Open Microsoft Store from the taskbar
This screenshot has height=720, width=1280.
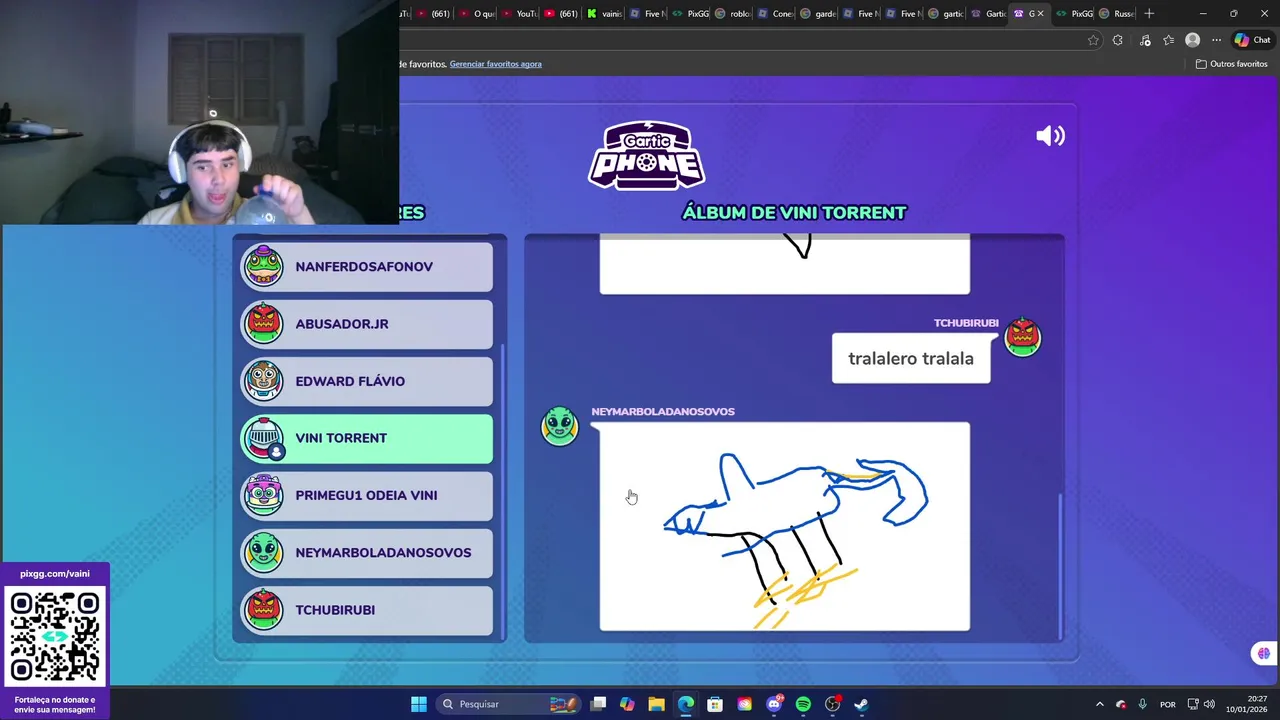[715, 704]
